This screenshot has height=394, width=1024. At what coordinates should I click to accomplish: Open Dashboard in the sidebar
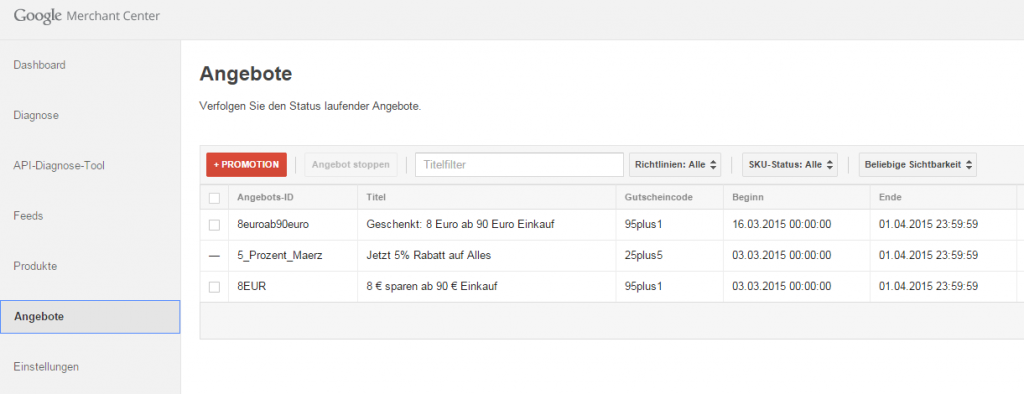(39, 65)
